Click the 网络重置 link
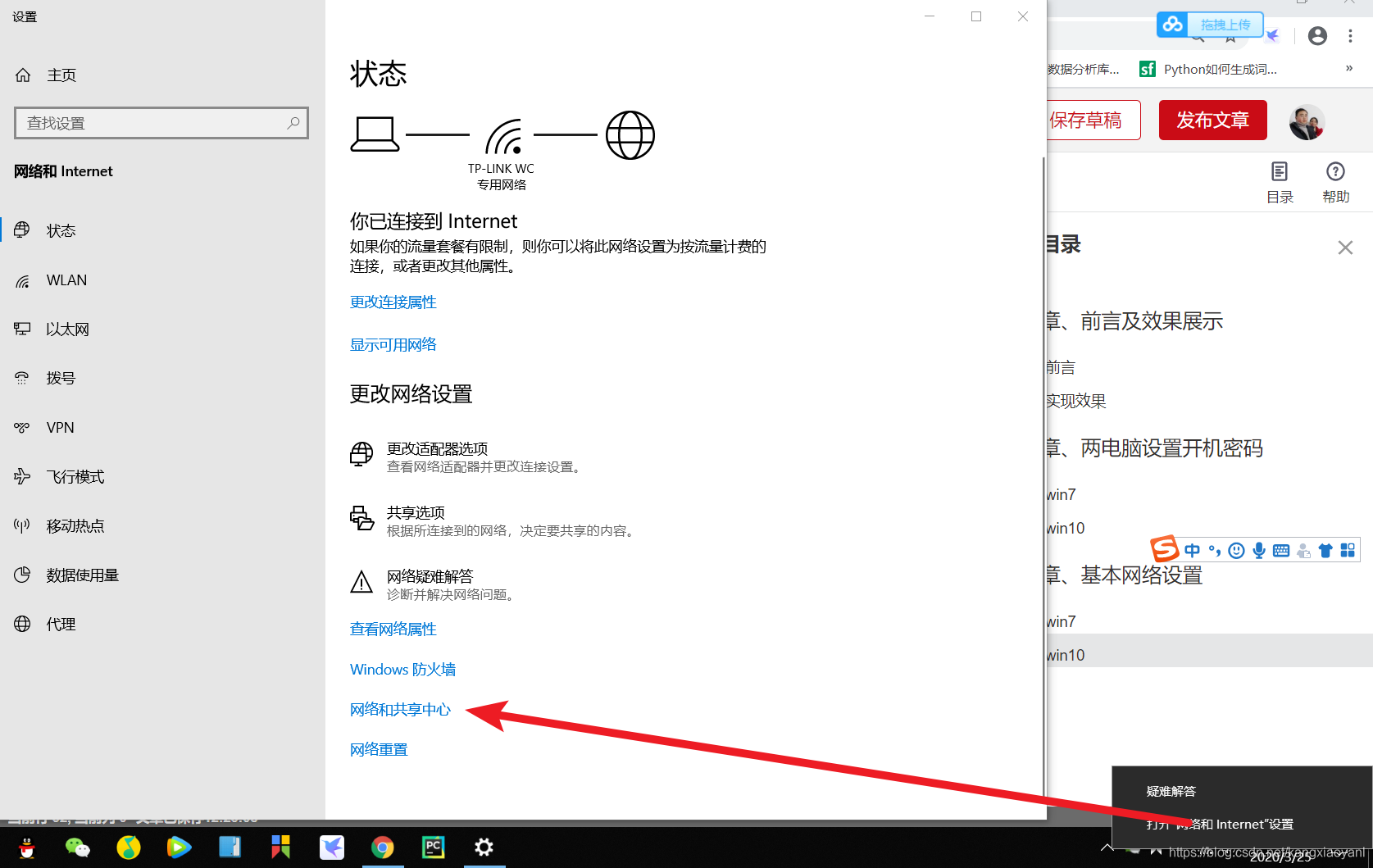Viewport: 1373px width, 868px height. pos(379,750)
